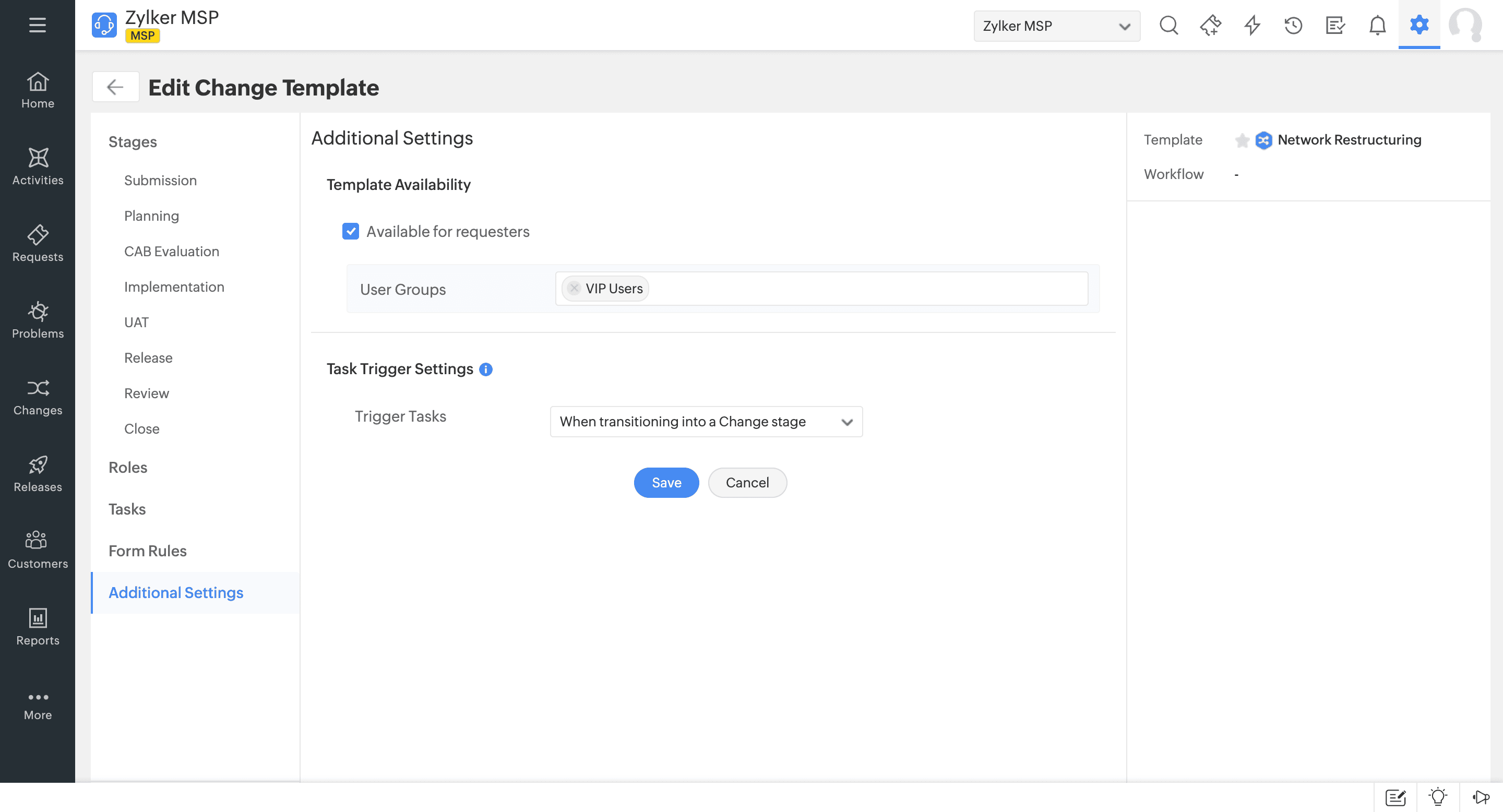
Task: Toggle the hamburger menu to collapse sidebar
Action: click(x=38, y=25)
